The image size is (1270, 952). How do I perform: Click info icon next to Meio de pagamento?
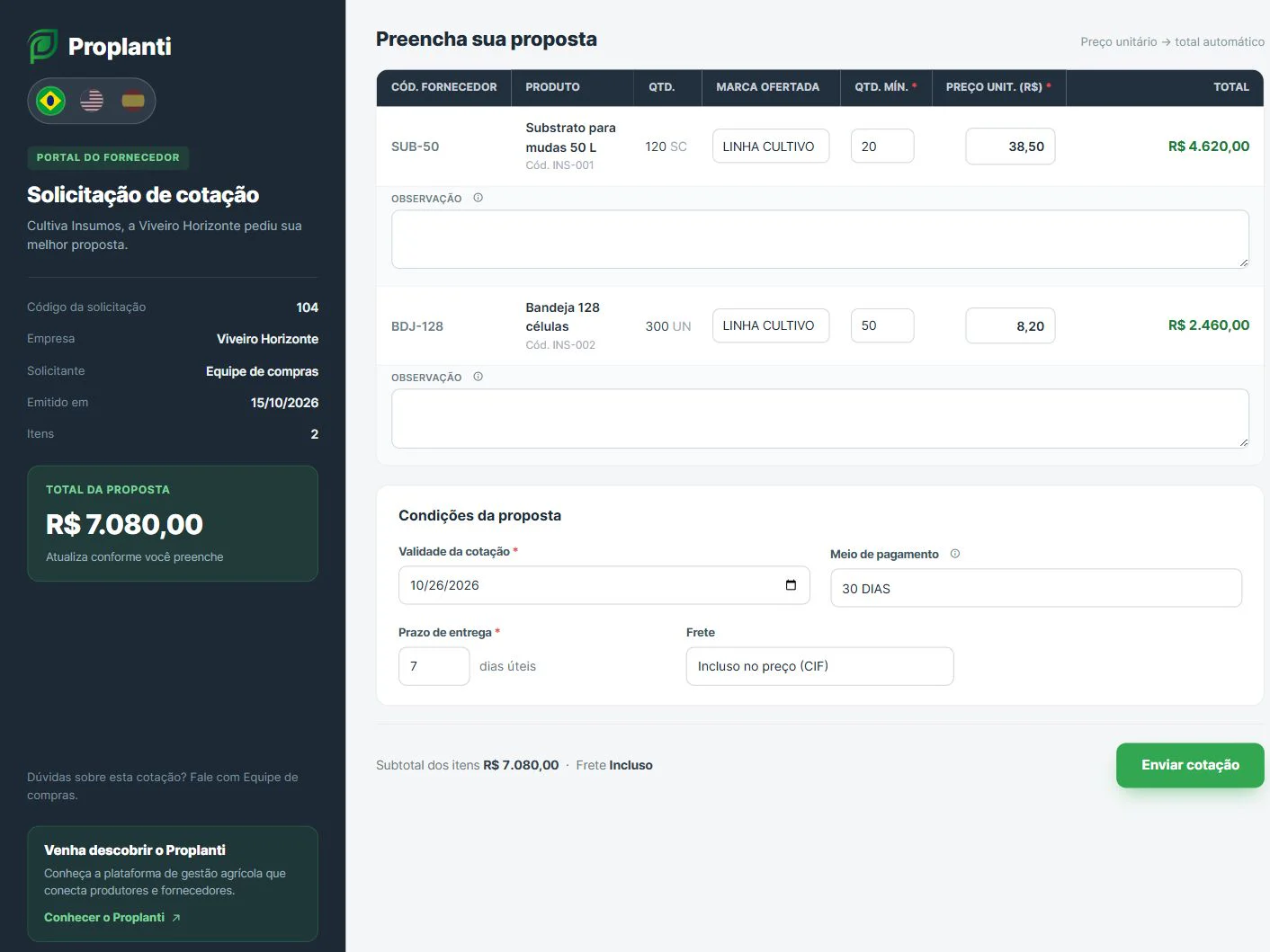click(x=955, y=554)
